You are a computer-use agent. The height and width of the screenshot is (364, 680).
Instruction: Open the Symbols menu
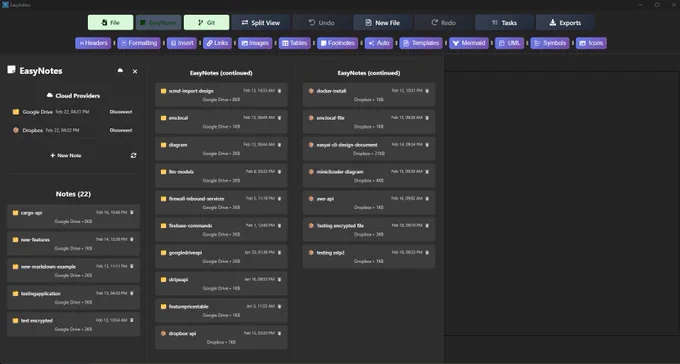(x=550, y=43)
